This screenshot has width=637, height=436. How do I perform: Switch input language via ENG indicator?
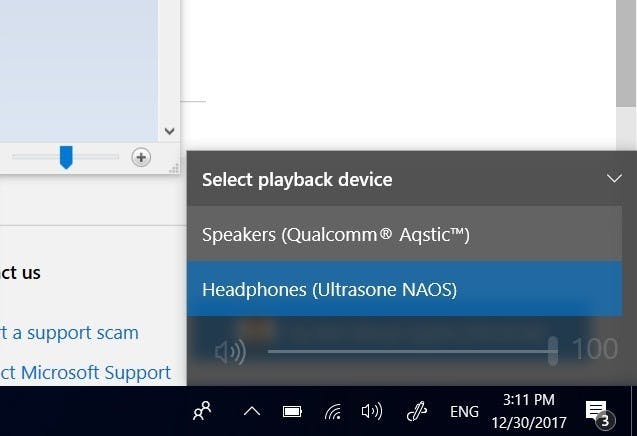pyautogui.click(x=464, y=412)
